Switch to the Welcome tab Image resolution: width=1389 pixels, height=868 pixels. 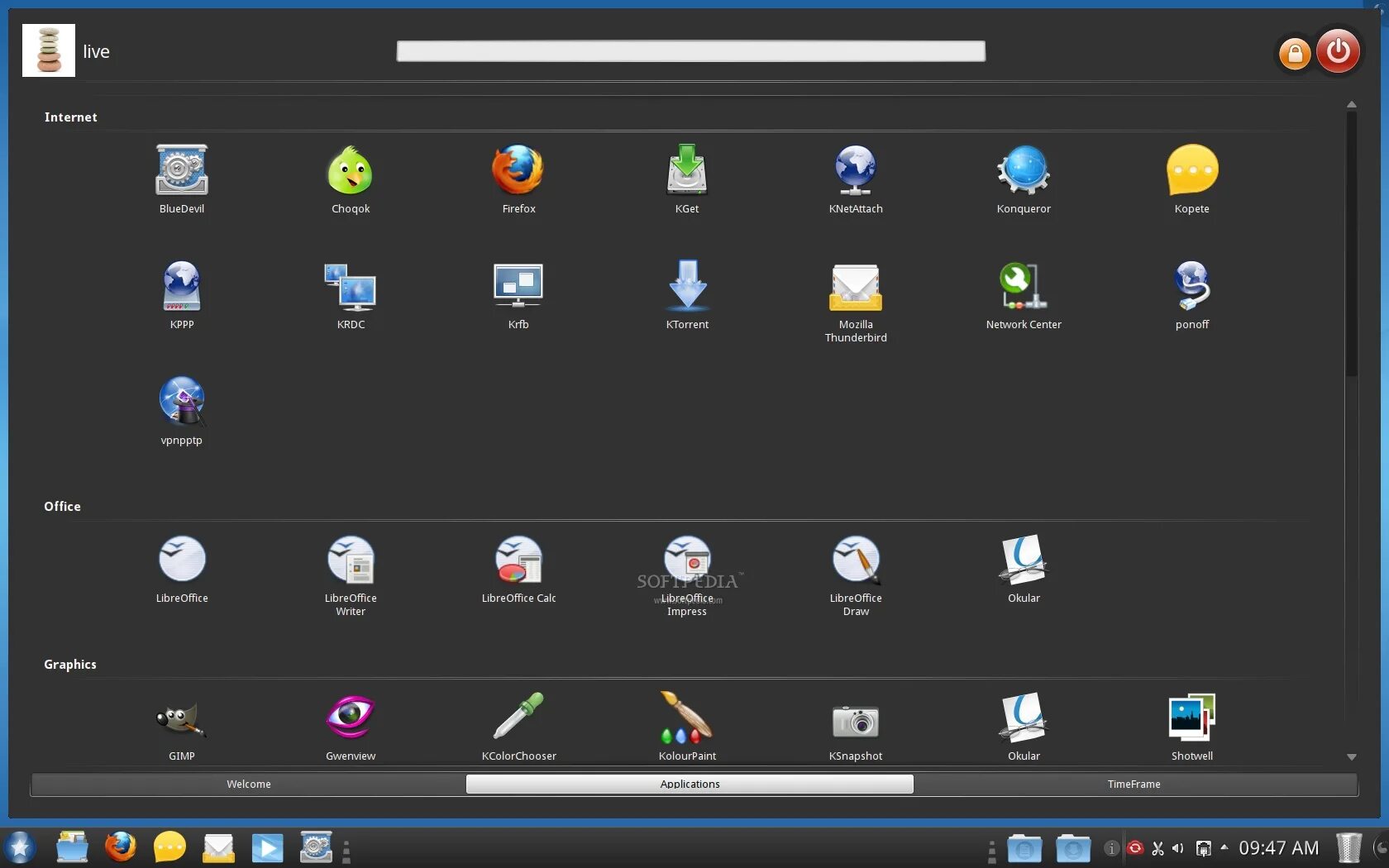(249, 785)
